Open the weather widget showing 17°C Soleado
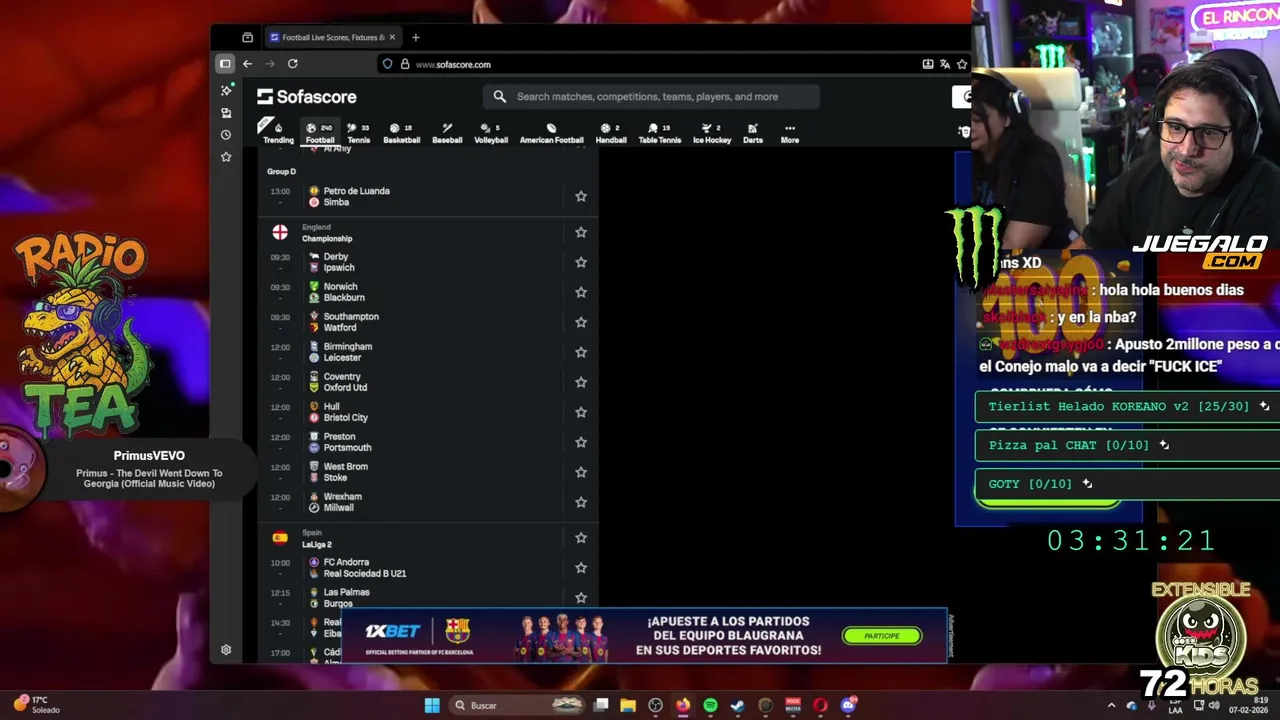1280x720 pixels. click(x=36, y=705)
